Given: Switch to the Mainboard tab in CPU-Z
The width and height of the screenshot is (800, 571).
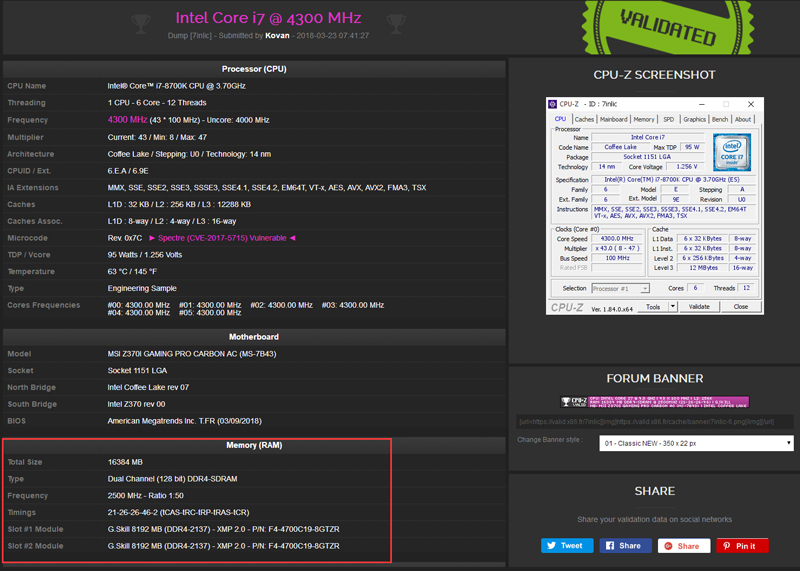Looking at the screenshot, I should [613, 119].
